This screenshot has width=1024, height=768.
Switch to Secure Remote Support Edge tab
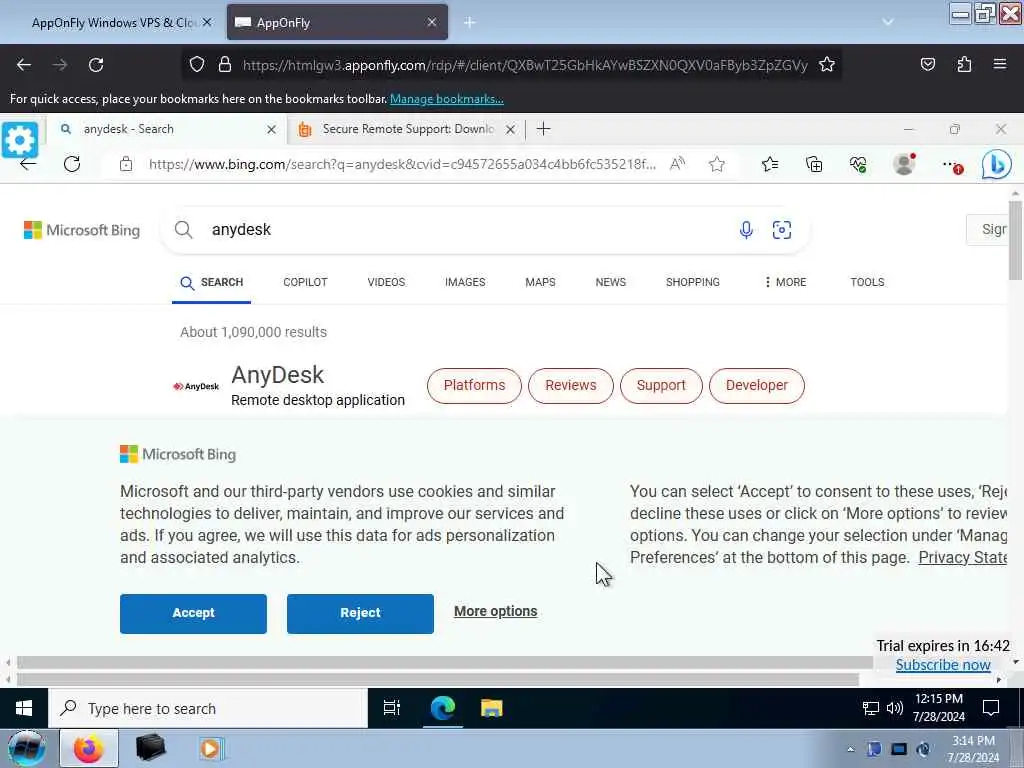tap(408, 129)
